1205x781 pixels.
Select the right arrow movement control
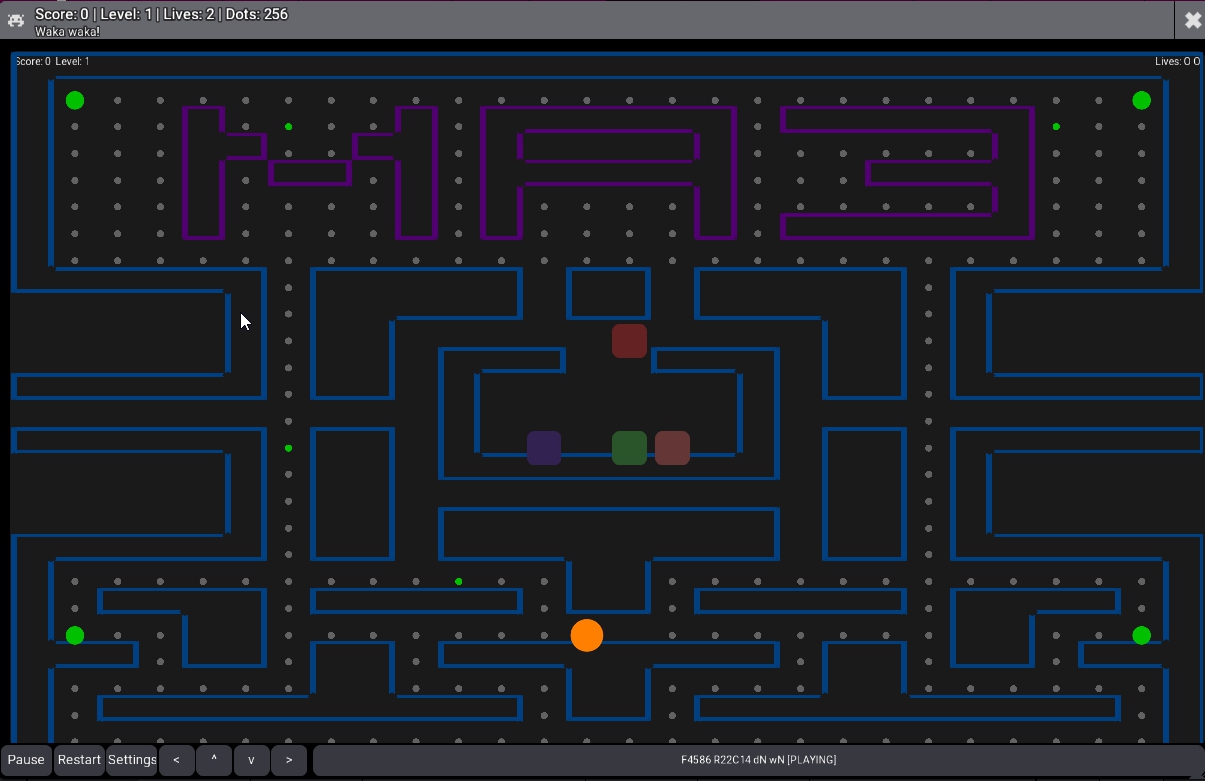click(x=289, y=760)
